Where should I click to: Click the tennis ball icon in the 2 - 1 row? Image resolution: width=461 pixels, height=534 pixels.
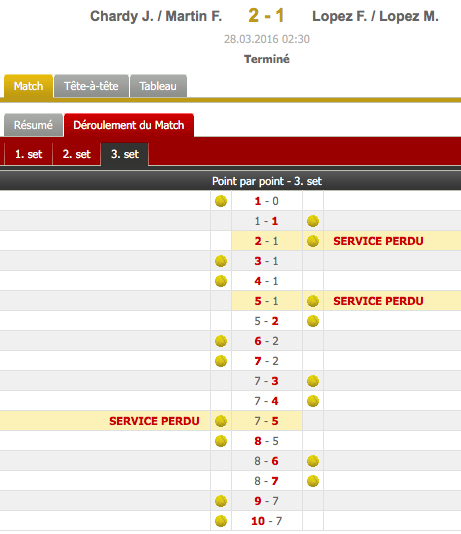(313, 241)
